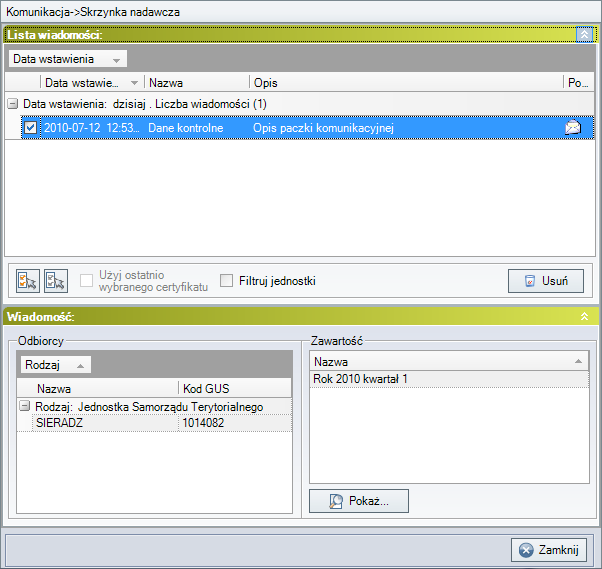Collapse the Rodzaj: Jednostka Samorządu group
This screenshot has height=569, width=602.
[25, 406]
